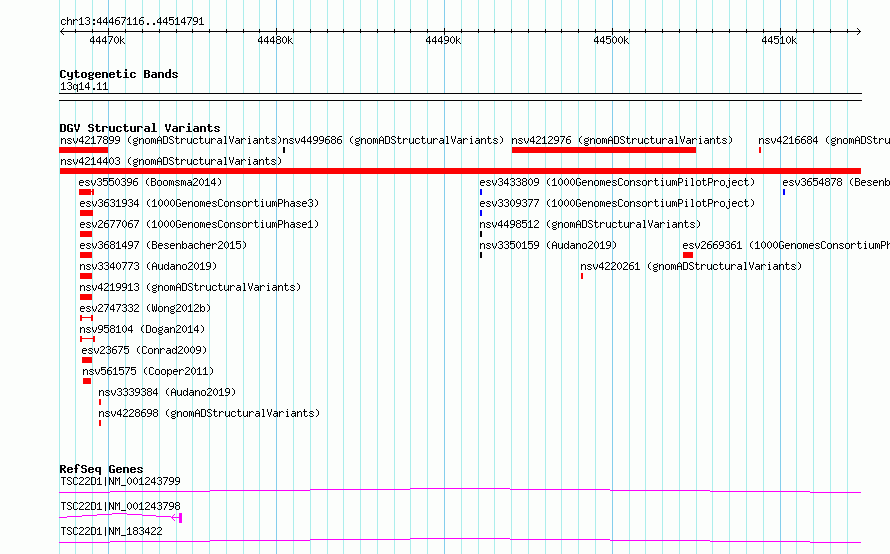
Task: Click the 44480k ruler tick label
Action: (x=275, y=40)
